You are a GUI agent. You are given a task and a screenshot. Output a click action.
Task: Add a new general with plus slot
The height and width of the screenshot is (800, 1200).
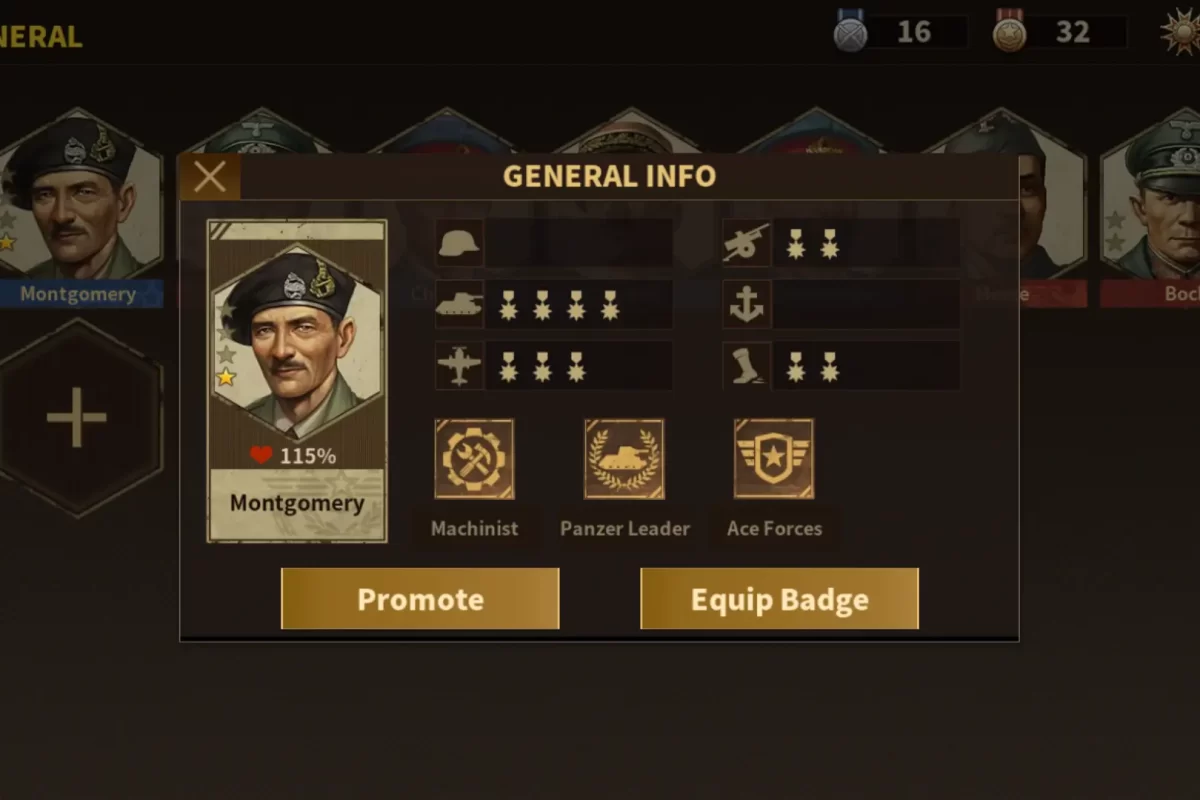[78, 417]
